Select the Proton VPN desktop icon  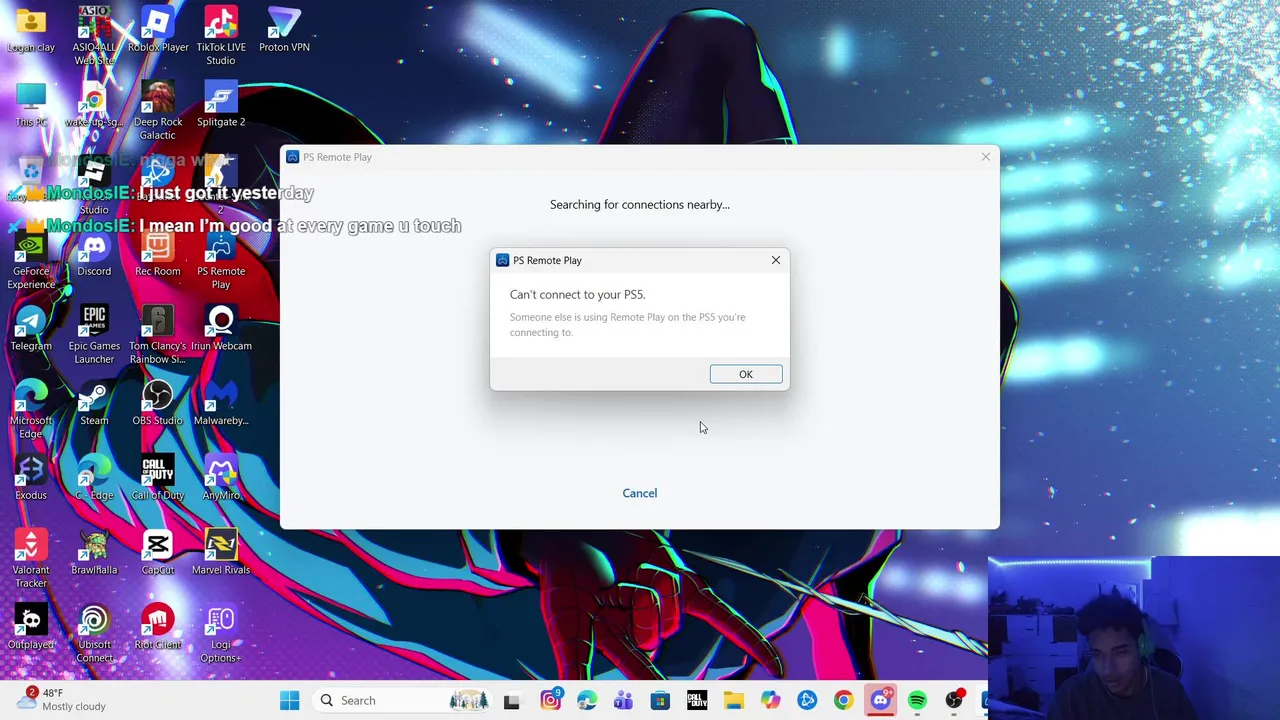[x=284, y=30]
